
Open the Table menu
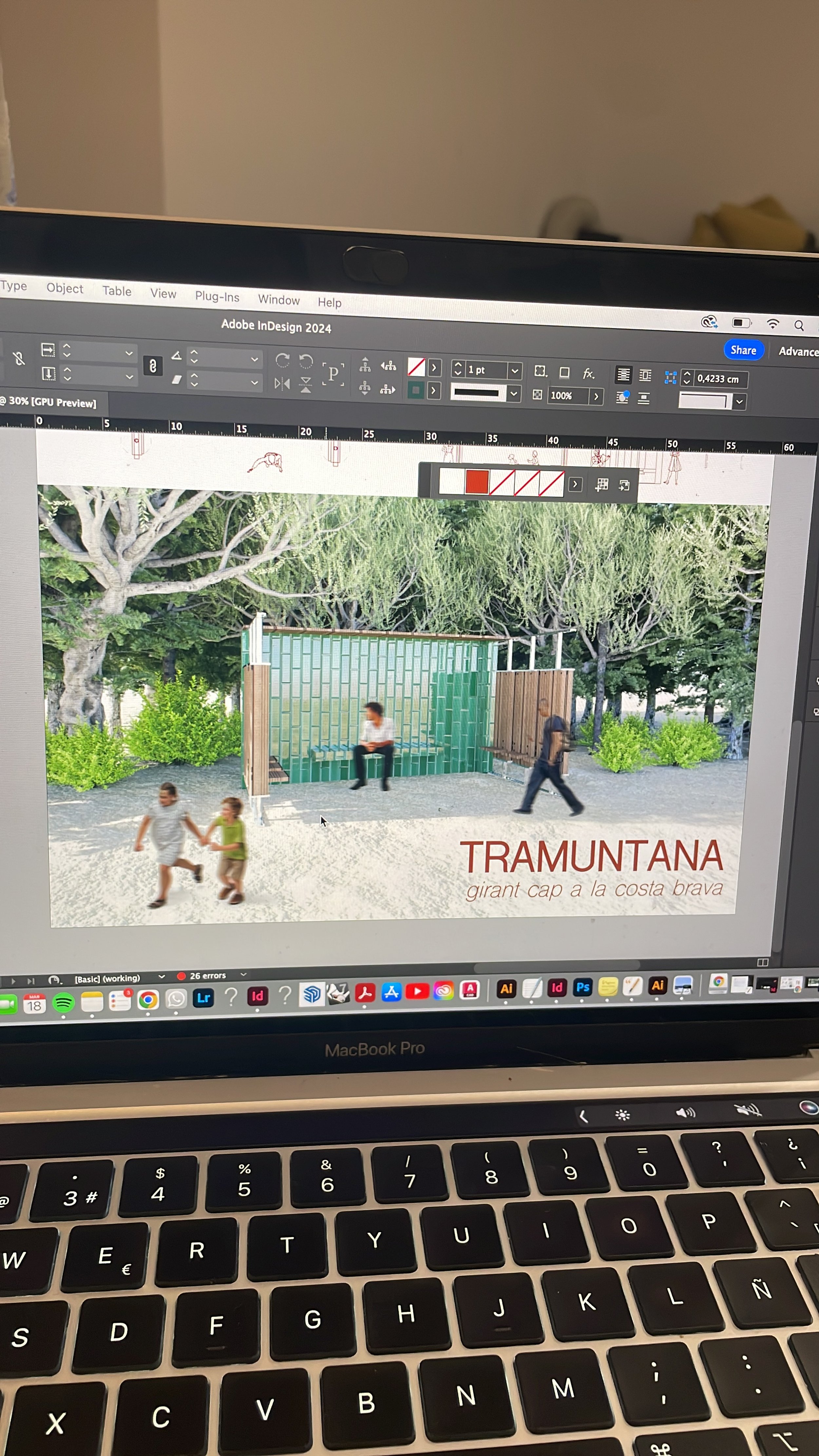click(x=117, y=291)
